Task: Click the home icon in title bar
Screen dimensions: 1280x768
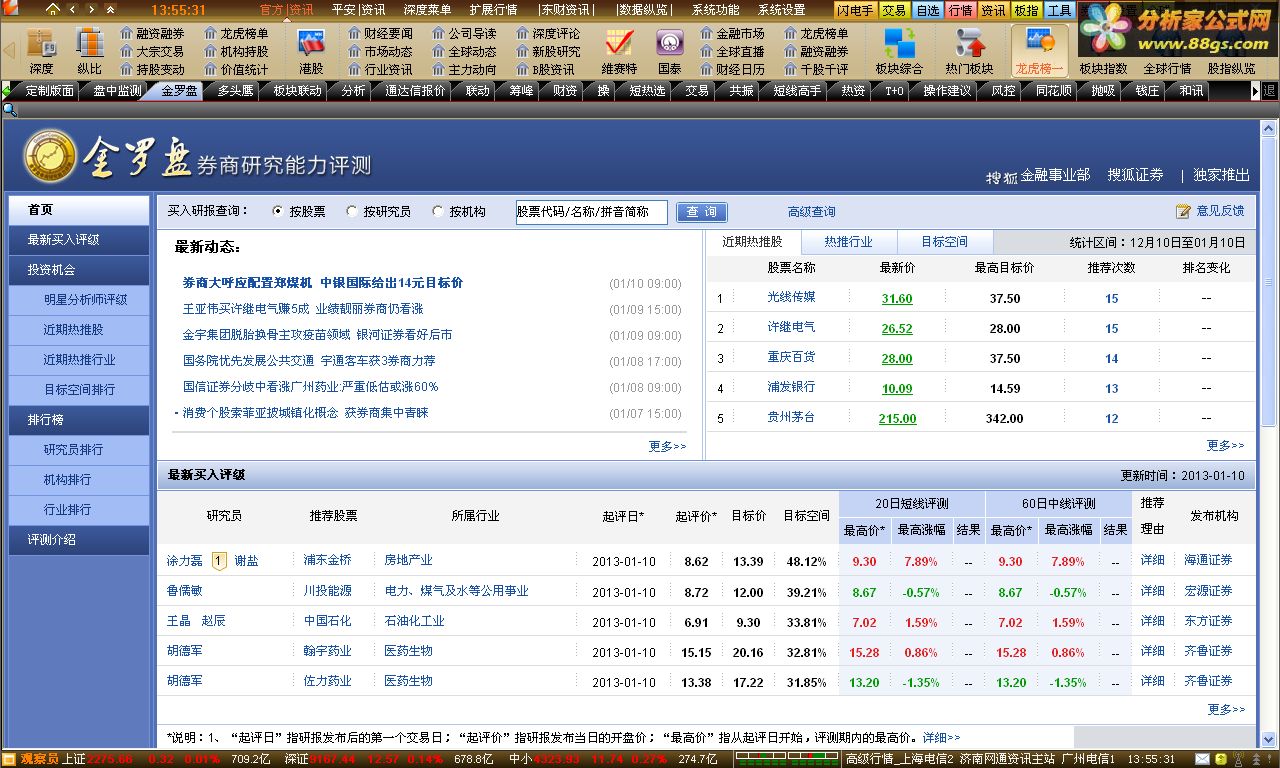Action: 53,9
